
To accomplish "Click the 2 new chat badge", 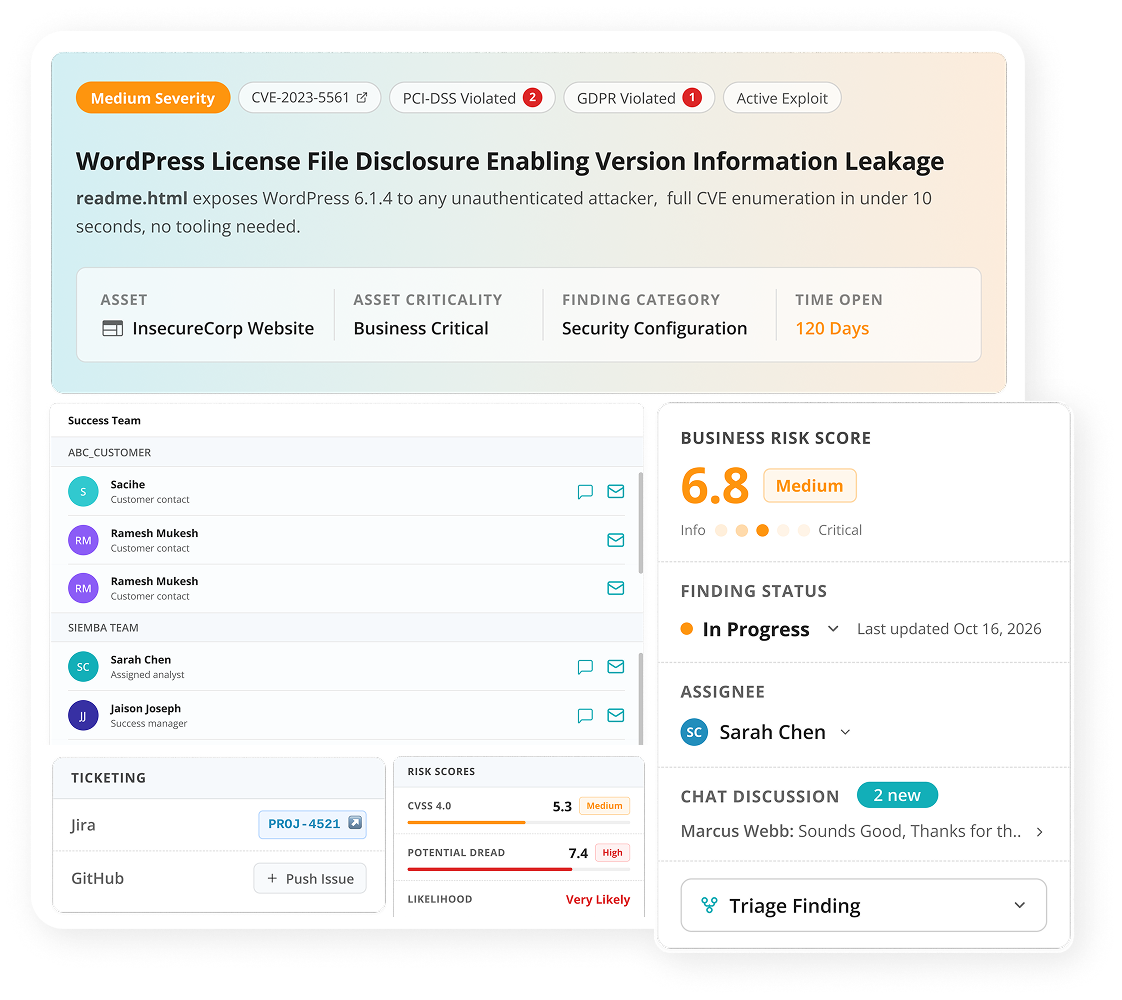I will pos(897,795).
